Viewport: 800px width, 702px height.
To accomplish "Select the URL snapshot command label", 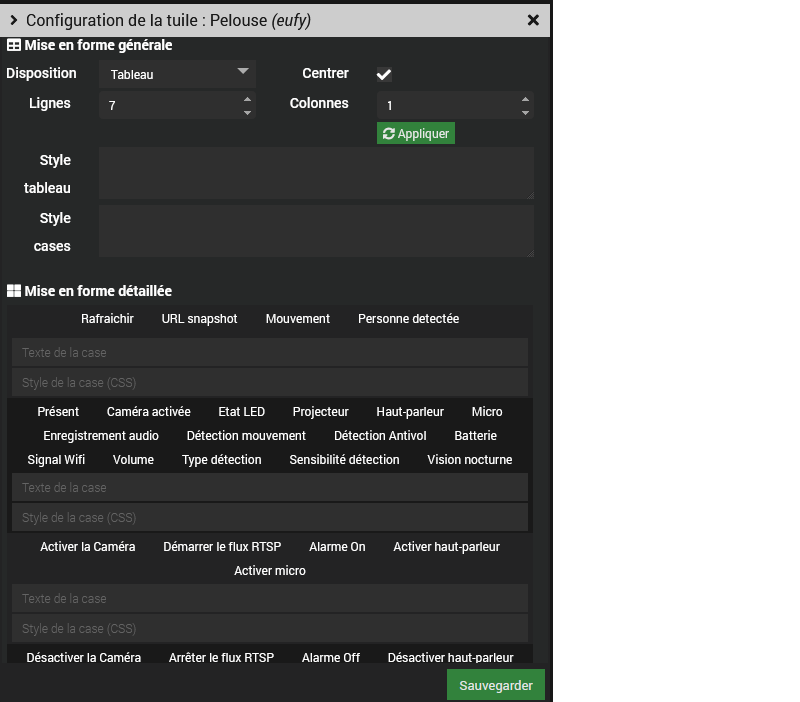I will 199,319.
